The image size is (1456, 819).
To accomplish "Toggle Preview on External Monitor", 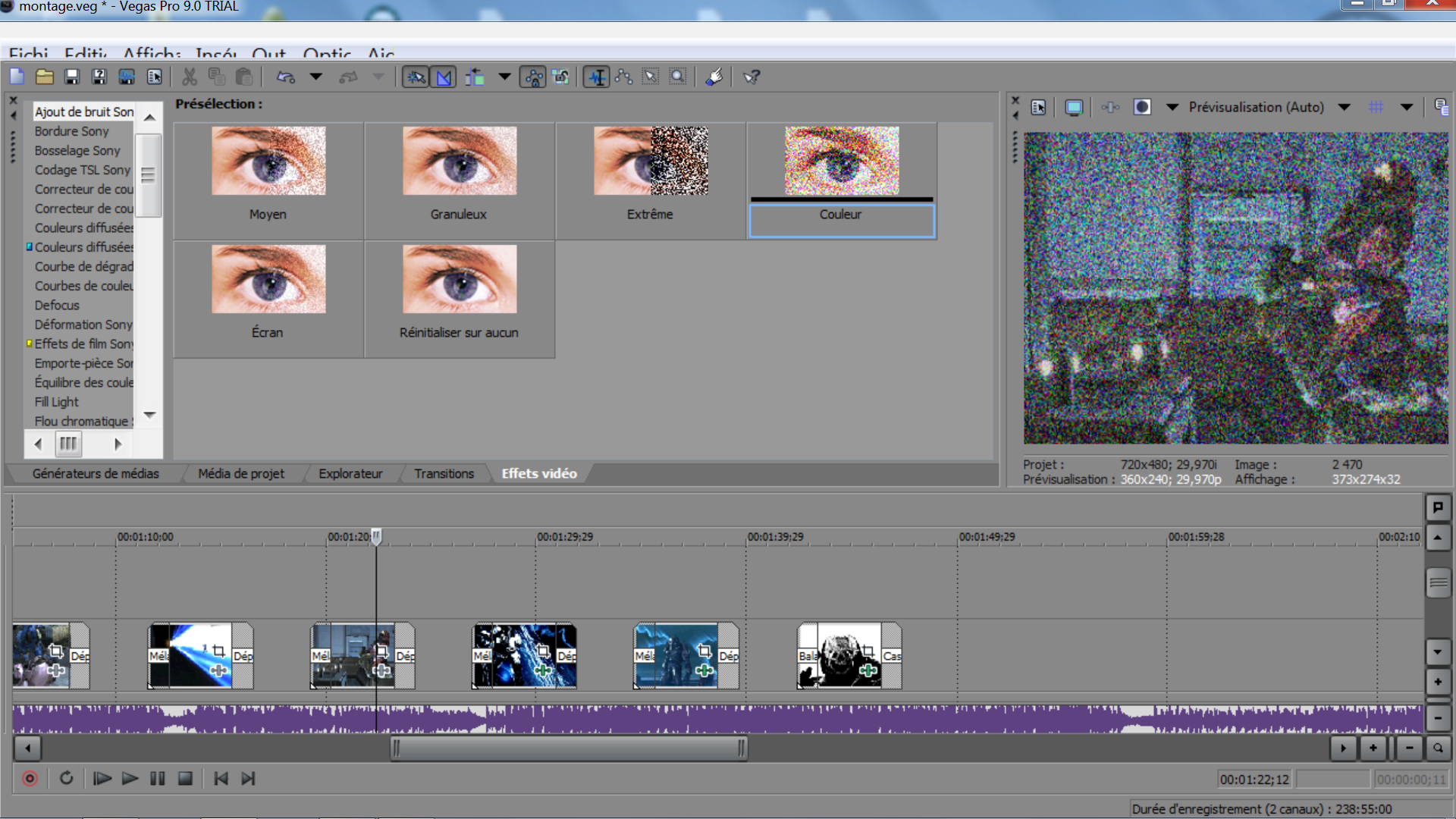I will (1074, 108).
